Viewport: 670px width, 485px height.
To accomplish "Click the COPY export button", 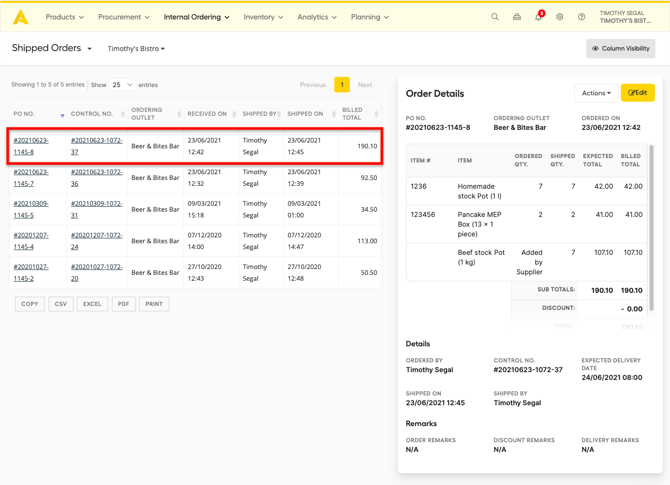I will (x=30, y=304).
